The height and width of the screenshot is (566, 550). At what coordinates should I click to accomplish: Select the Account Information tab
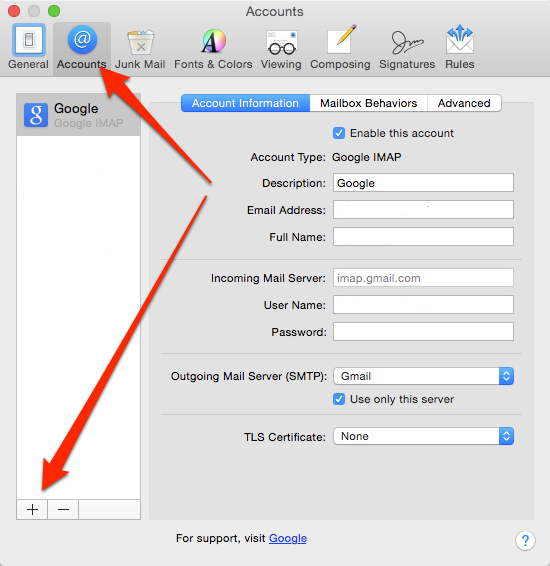(x=245, y=103)
